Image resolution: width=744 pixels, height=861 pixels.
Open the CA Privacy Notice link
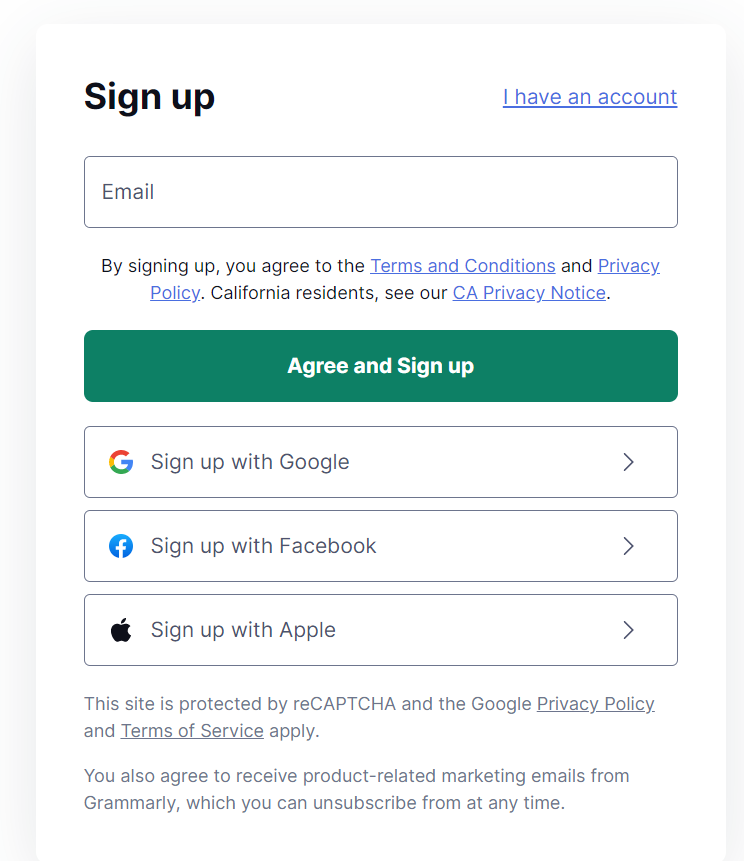click(529, 293)
